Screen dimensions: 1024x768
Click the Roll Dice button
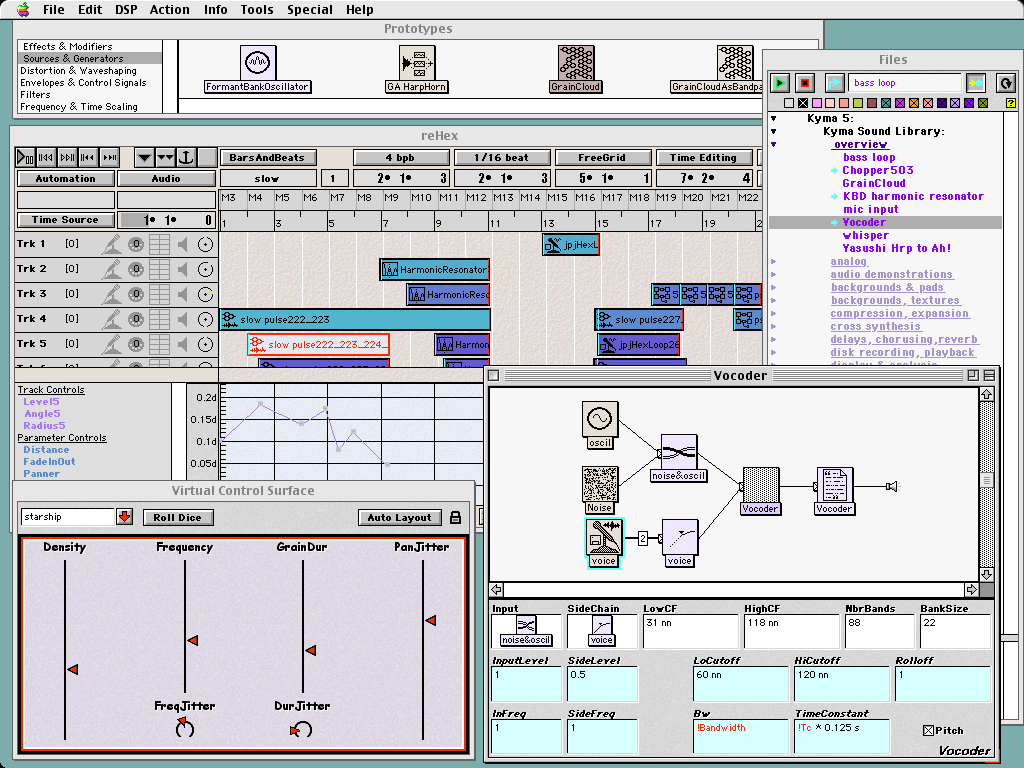point(178,517)
